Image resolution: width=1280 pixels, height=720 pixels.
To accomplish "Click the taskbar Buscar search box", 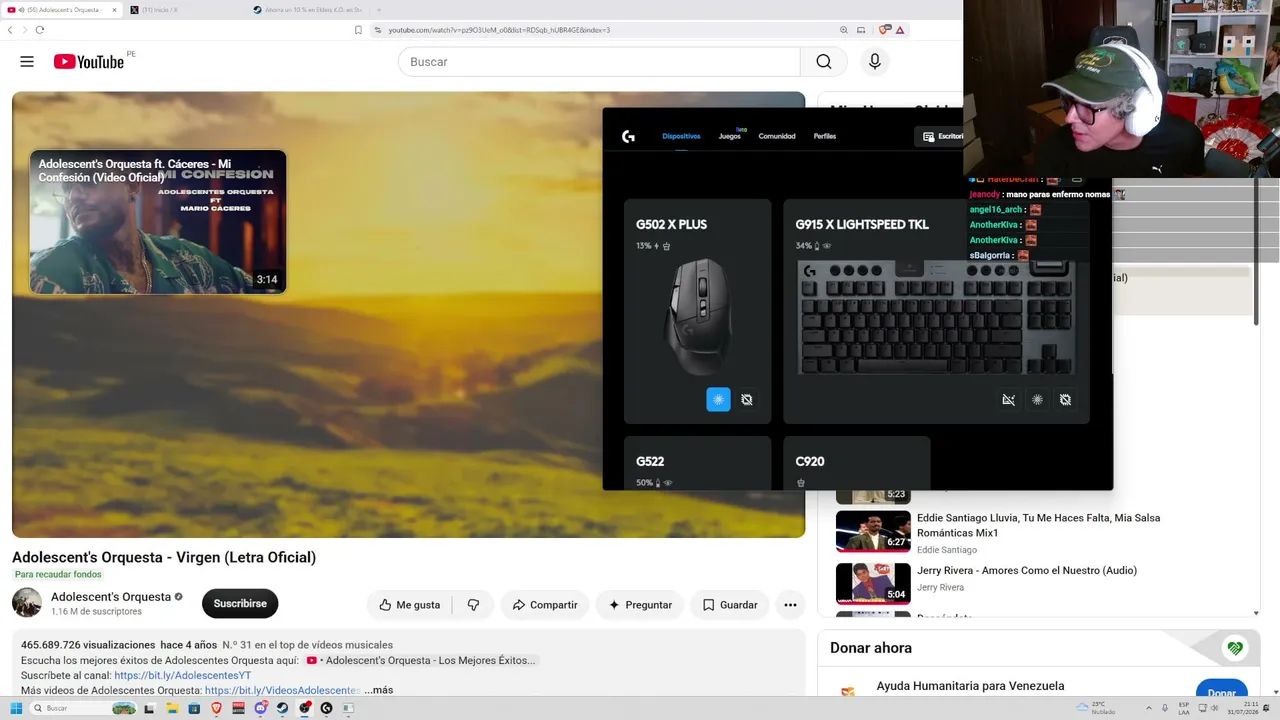I will coord(82,708).
